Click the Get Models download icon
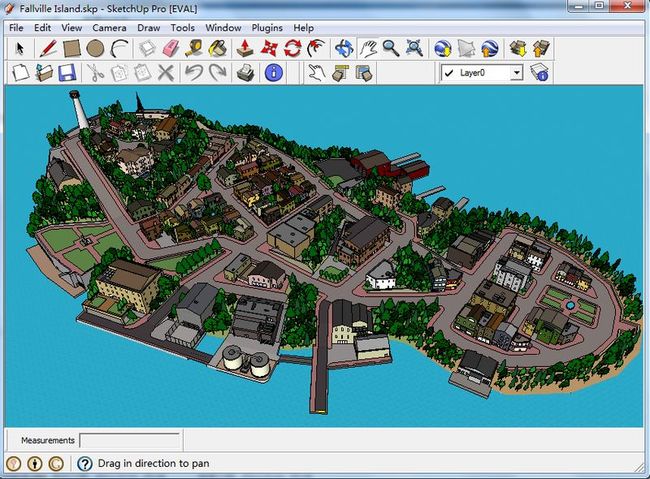650x479 pixels. coord(518,49)
